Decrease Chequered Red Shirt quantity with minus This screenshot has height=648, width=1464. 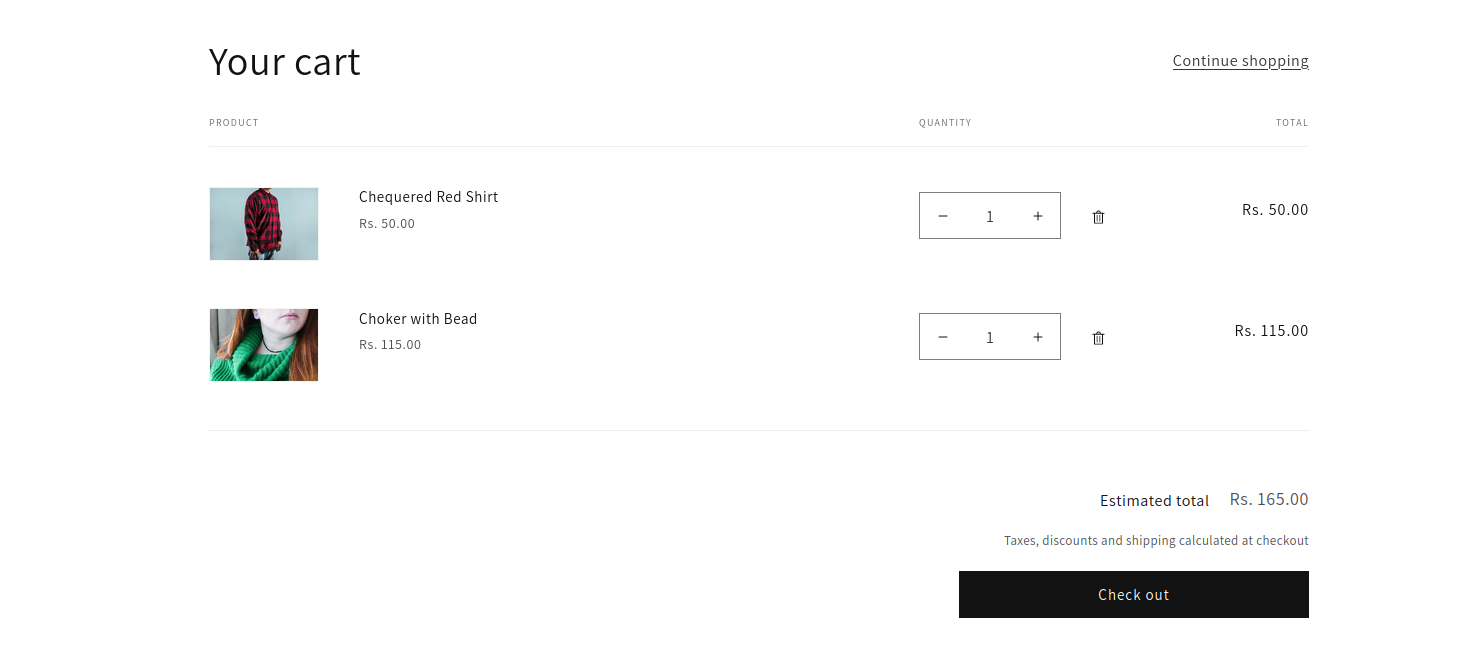[942, 216]
